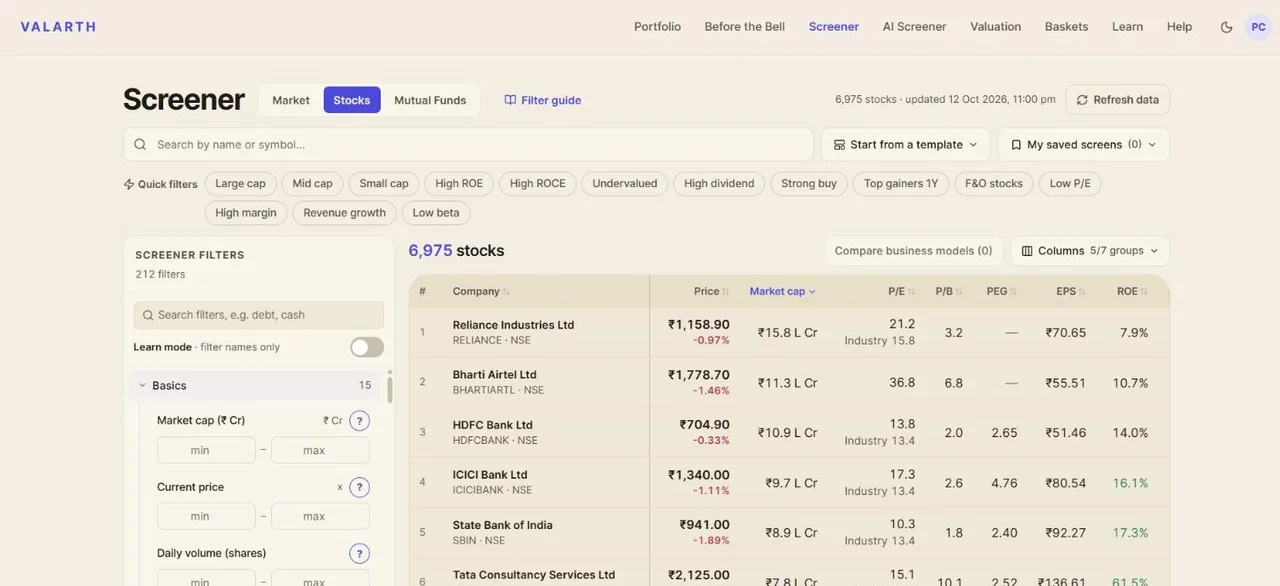The image size is (1280, 586).
Task: Sort by P/B column arrow
Action: 959,292
